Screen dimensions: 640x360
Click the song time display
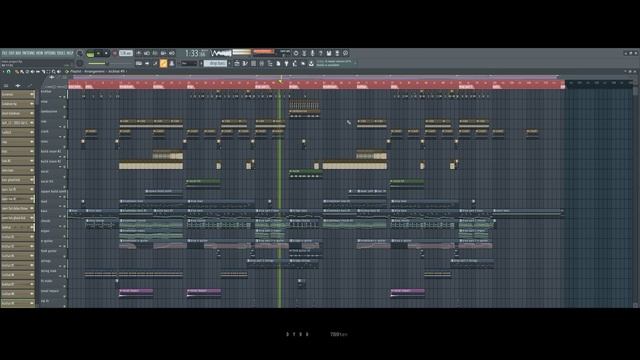(x=196, y=53)
